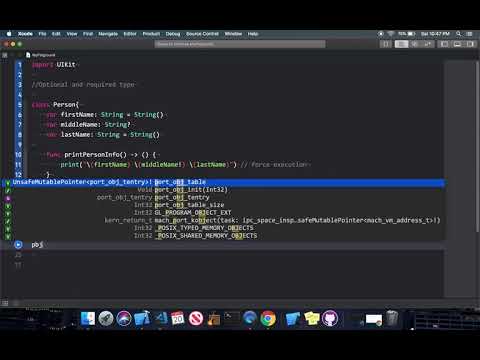Click the function icon beside port_obj_init
The width and height of the screenshot is (480, 360).
8,190
